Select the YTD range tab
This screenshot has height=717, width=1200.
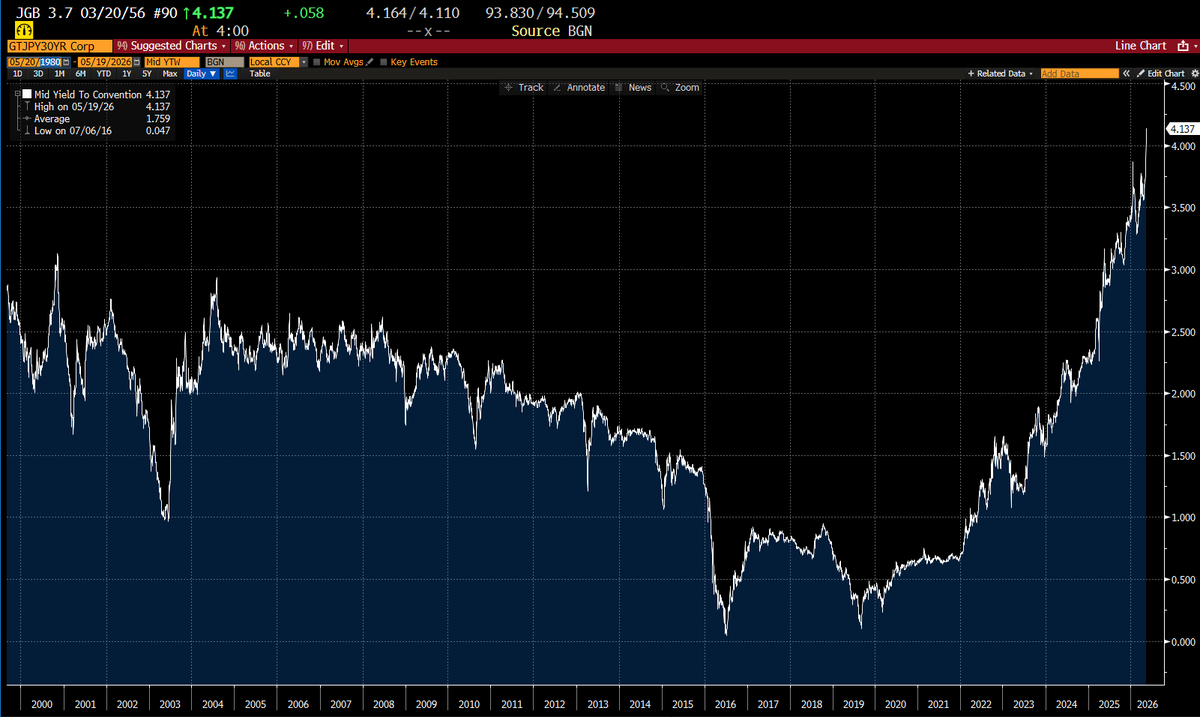click(103, 73)
